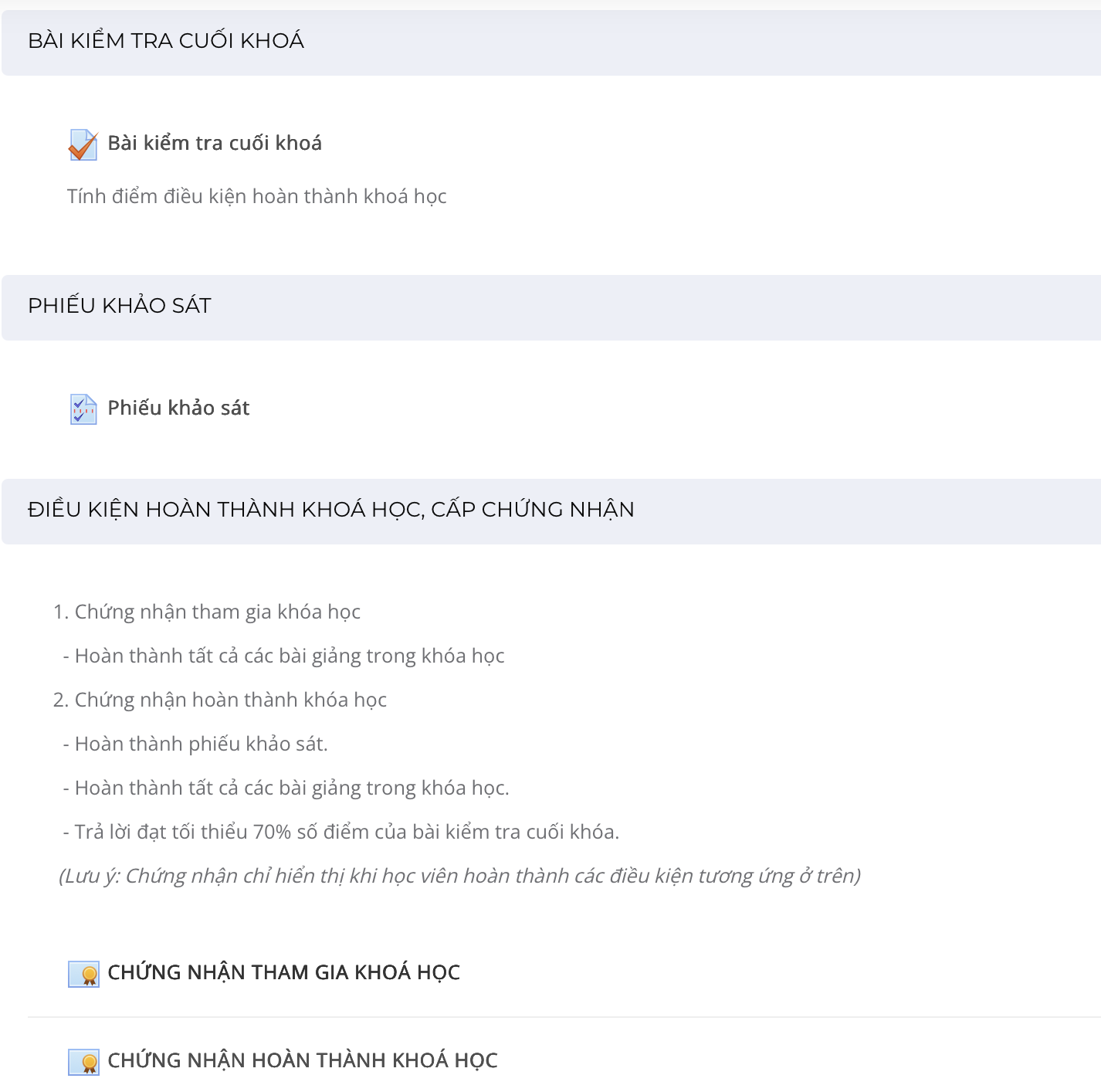Click first Hoàn thành tất cả các bài giảng line
Viewport: 1101px width, 1092px height.
[x=283, y=656]
